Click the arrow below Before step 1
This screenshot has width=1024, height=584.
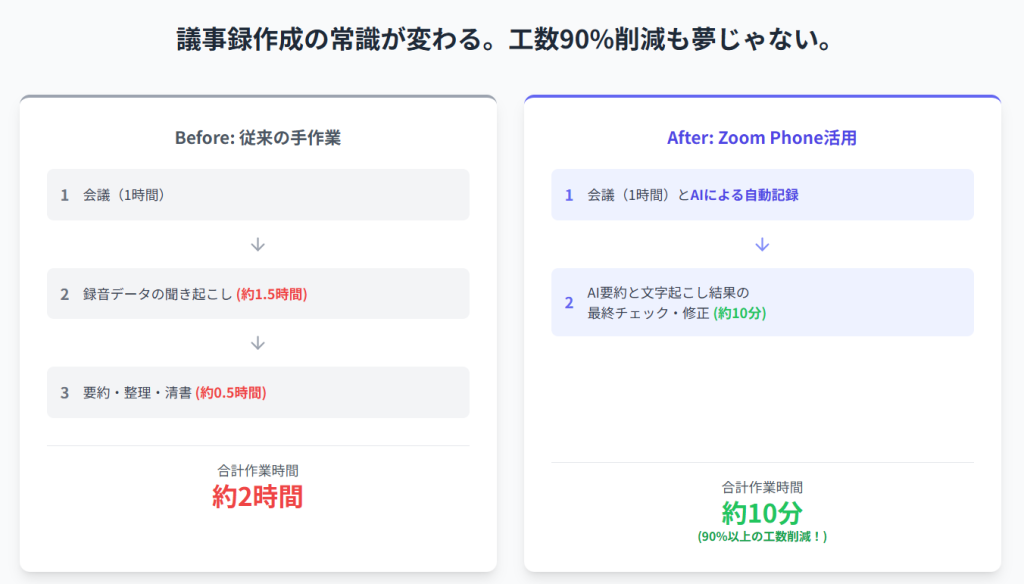coord(258,244)
